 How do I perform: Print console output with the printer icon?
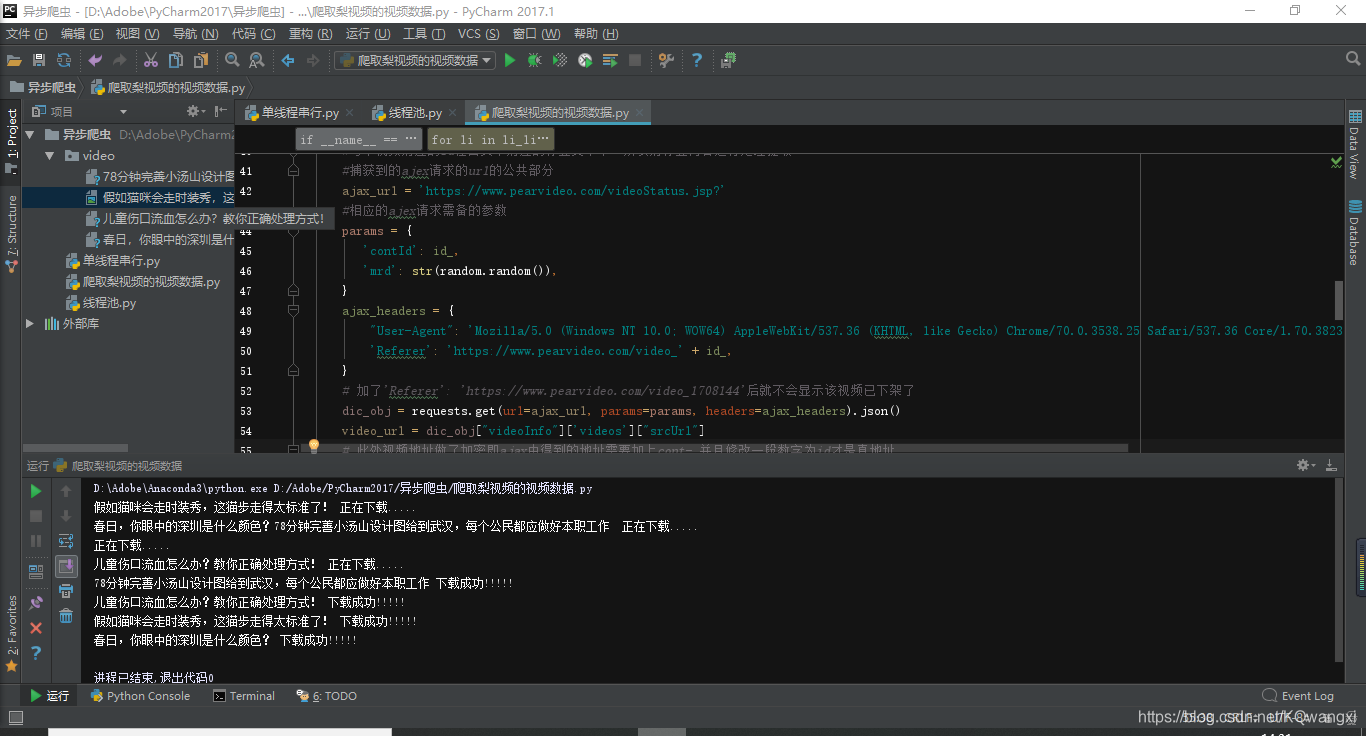(x=66, y=591)
